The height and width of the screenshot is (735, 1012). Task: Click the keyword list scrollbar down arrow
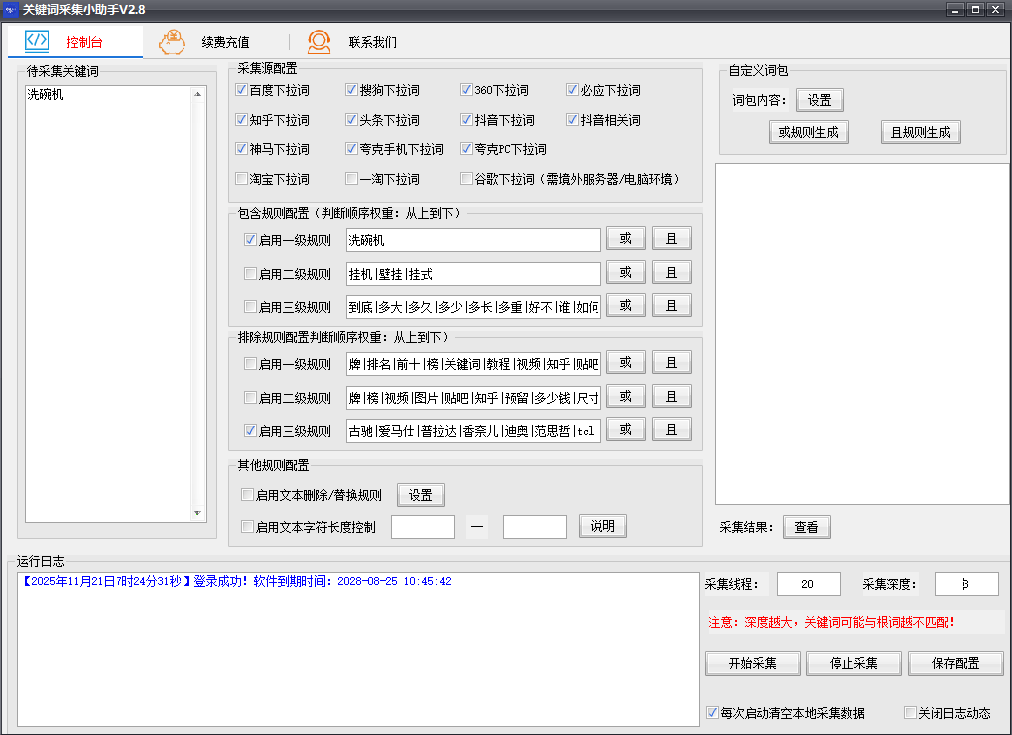tap(197, 513)
